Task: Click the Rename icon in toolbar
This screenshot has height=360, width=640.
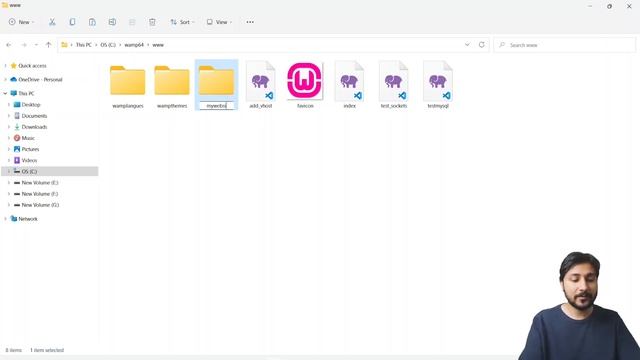Action: pyautogui.click(x=112, y=22)
